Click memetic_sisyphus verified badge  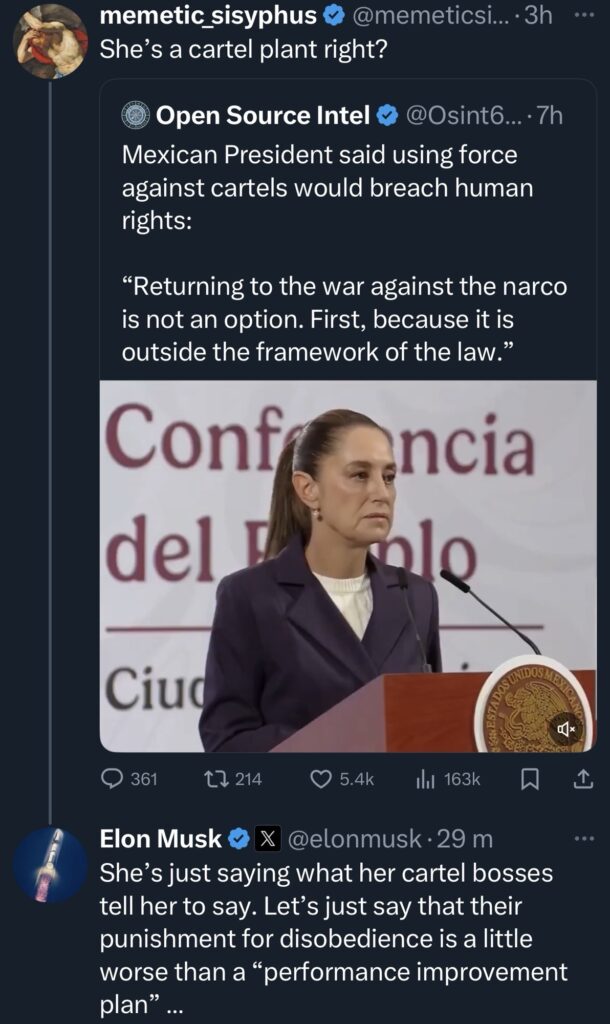336,16
